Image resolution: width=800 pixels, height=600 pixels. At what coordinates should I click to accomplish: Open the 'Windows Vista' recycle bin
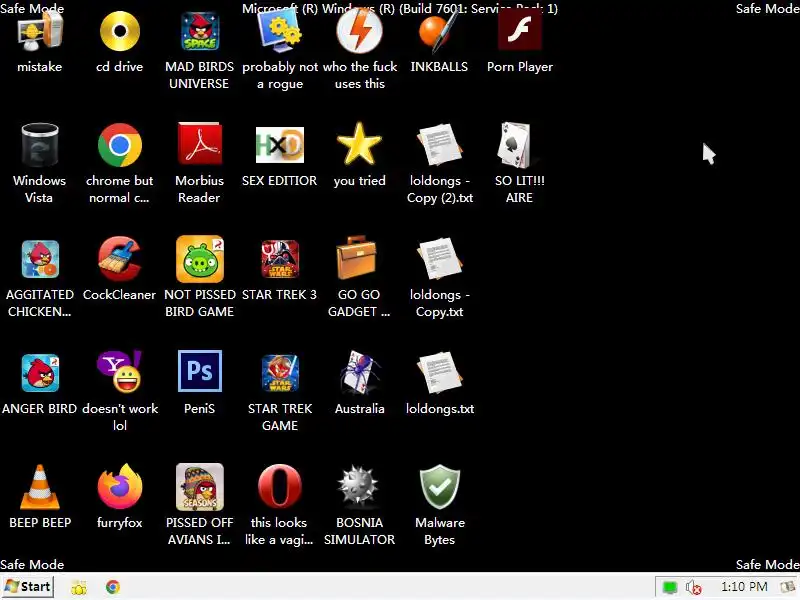point(40,145)
